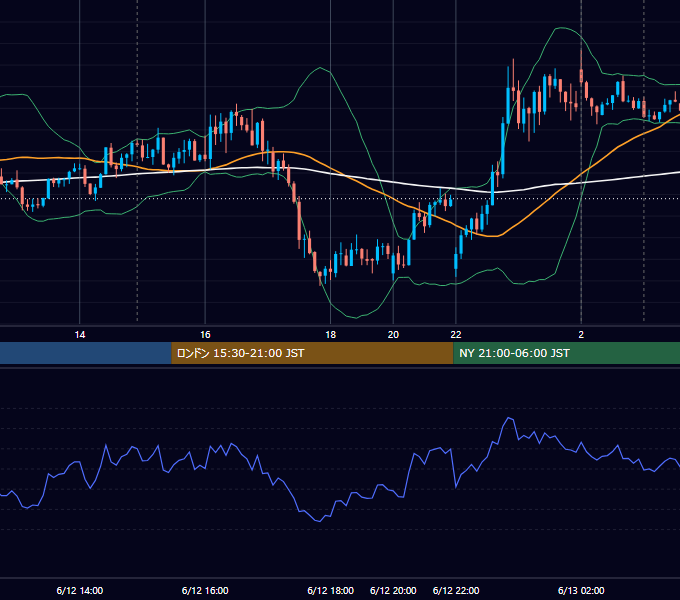Click the '14' hour label on chart axis
This screenshot has height=600, width=680.
click(x=80, y=335)
